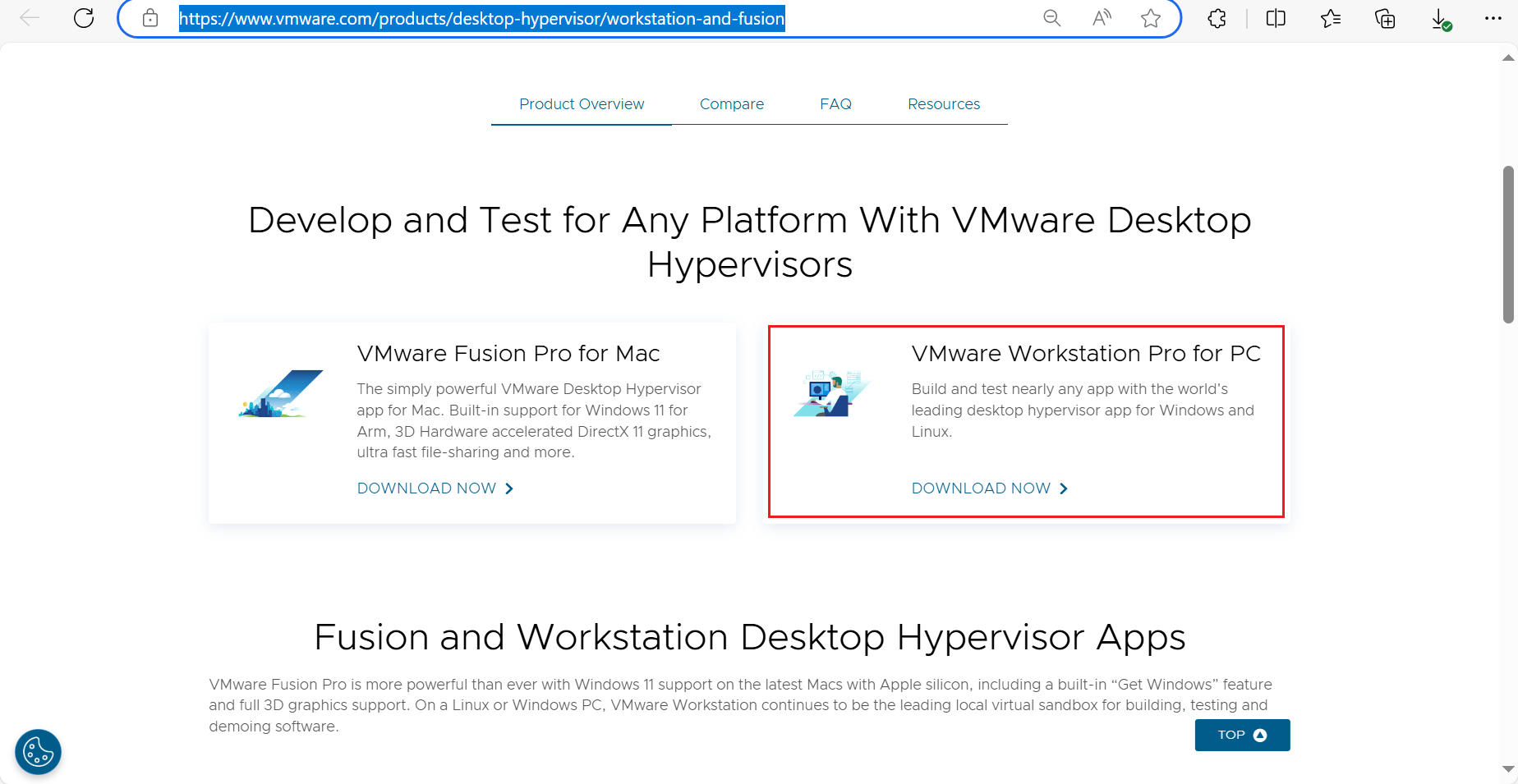The width and height of the screenshot is (1518, 784).
Task: Click the scrollbar down arrow
Action: point(1508,769)
